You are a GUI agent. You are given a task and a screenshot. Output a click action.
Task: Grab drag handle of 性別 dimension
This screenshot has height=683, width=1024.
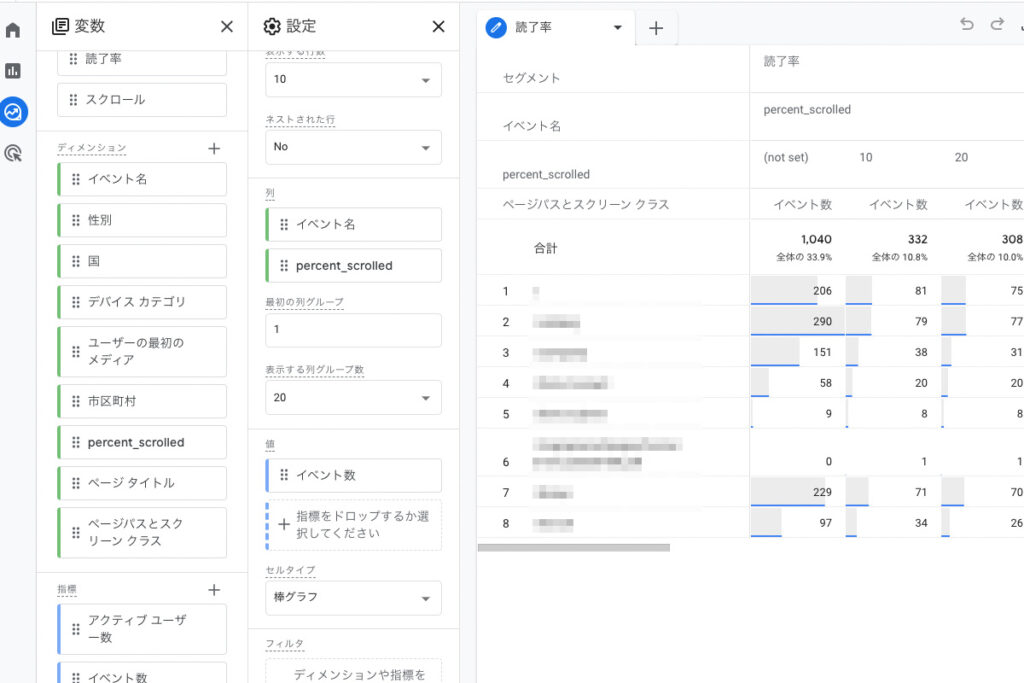76,220
